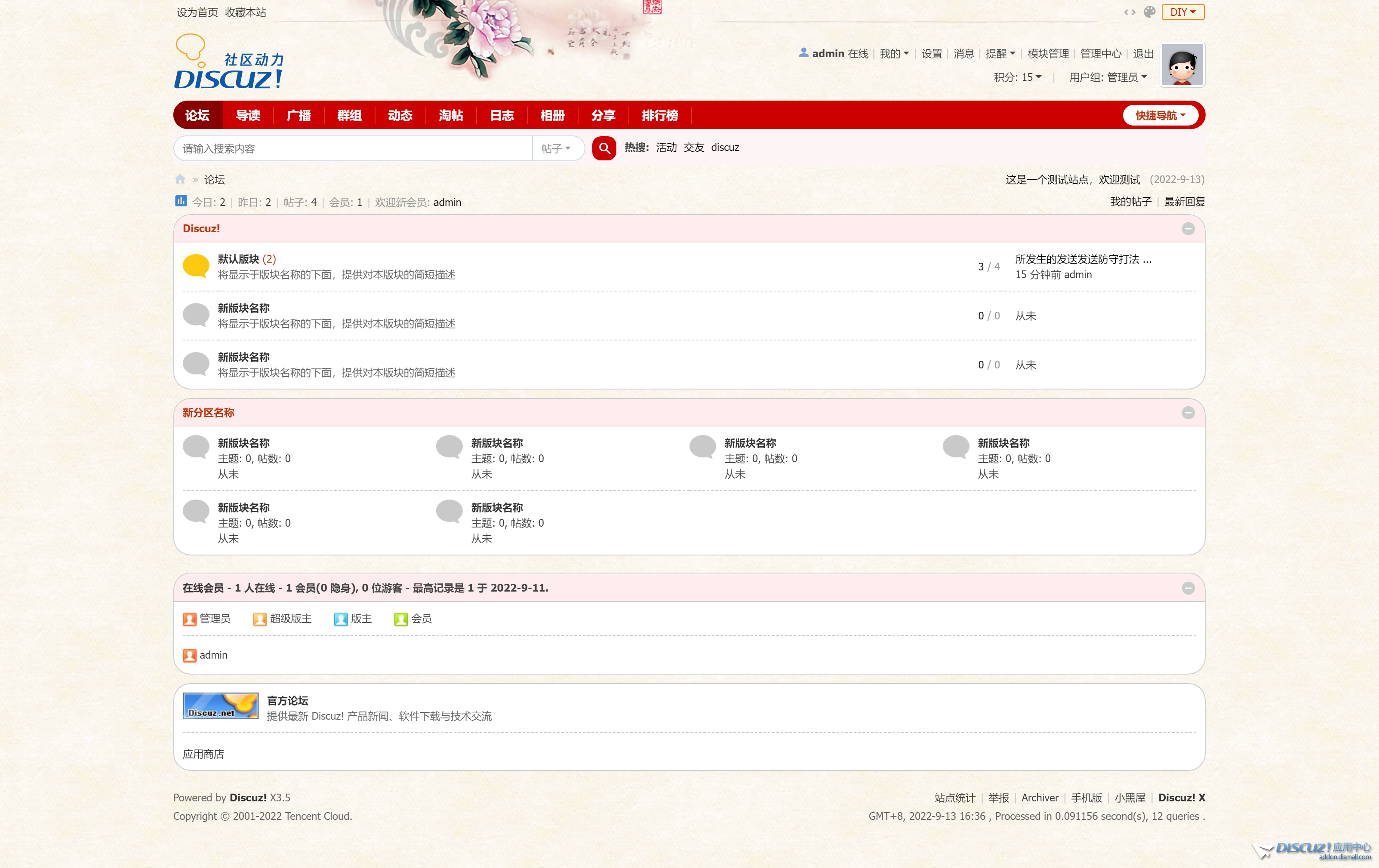Click the Discuz! site logo

228,62
